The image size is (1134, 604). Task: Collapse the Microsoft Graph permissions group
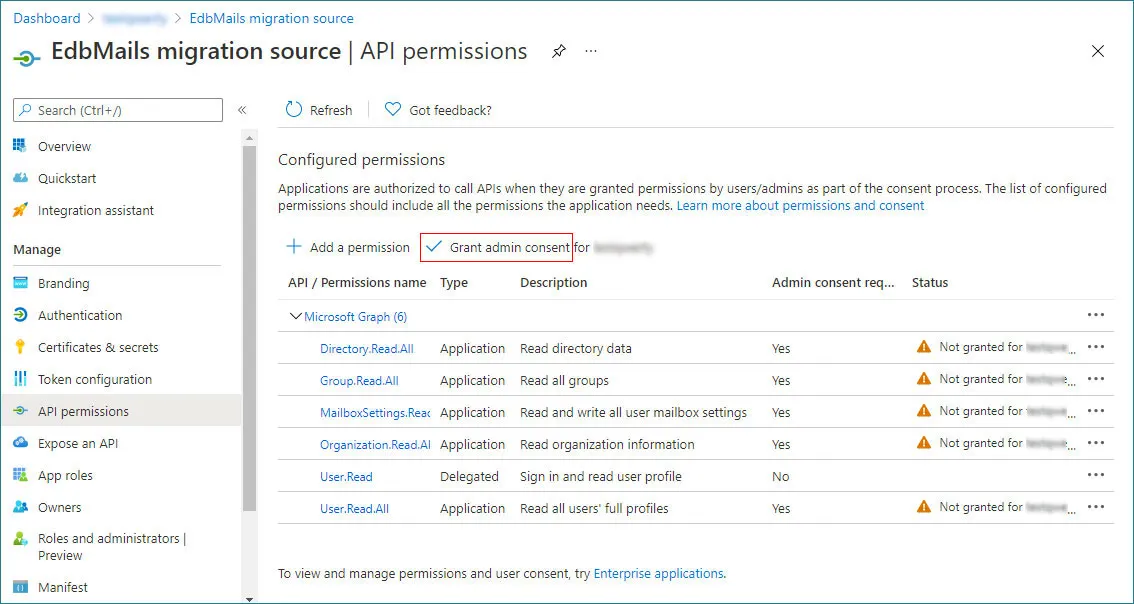295,316
